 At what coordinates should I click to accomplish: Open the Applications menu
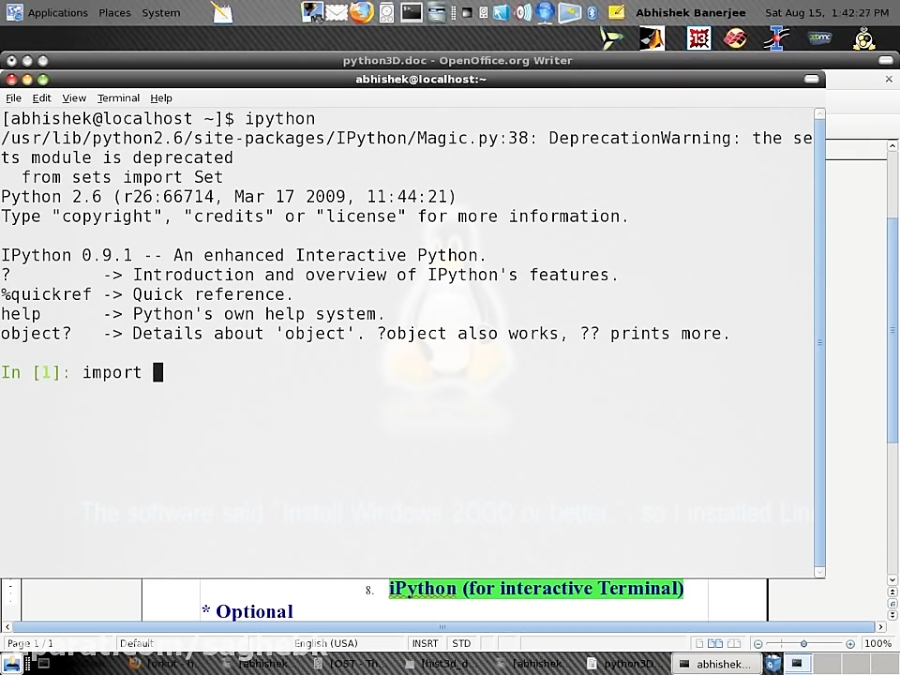click(x=57, y=13)
